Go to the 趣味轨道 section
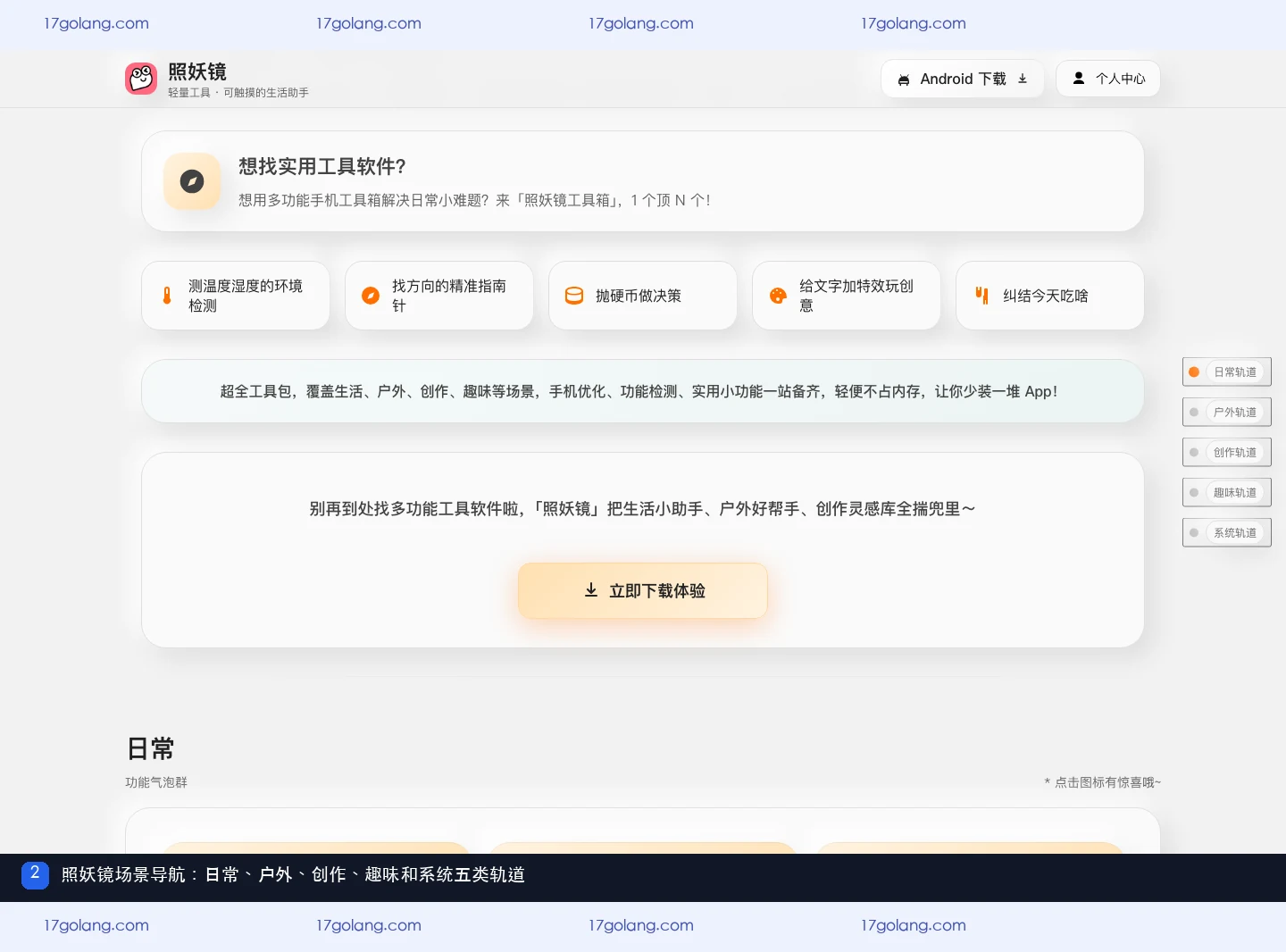 pos(1227,493)
